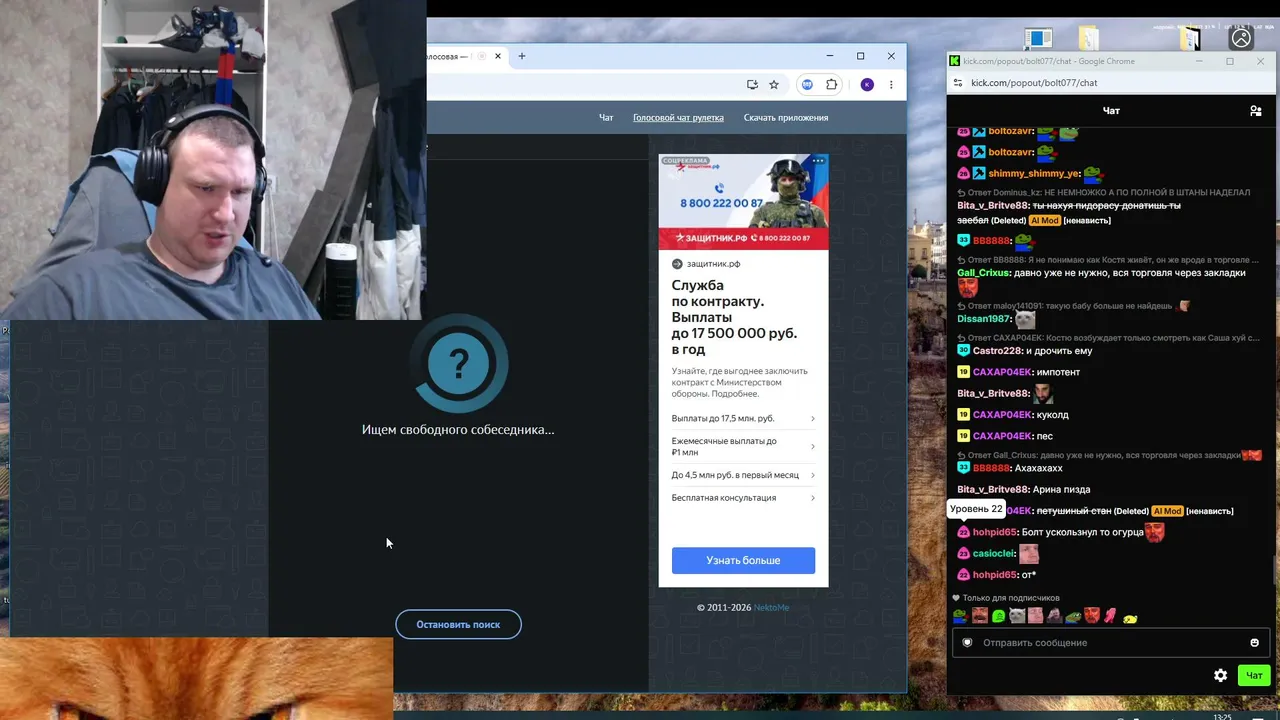The image size is (1280, 720).
Task: Click the chat message reading куколд
Action: point(1053,414)
